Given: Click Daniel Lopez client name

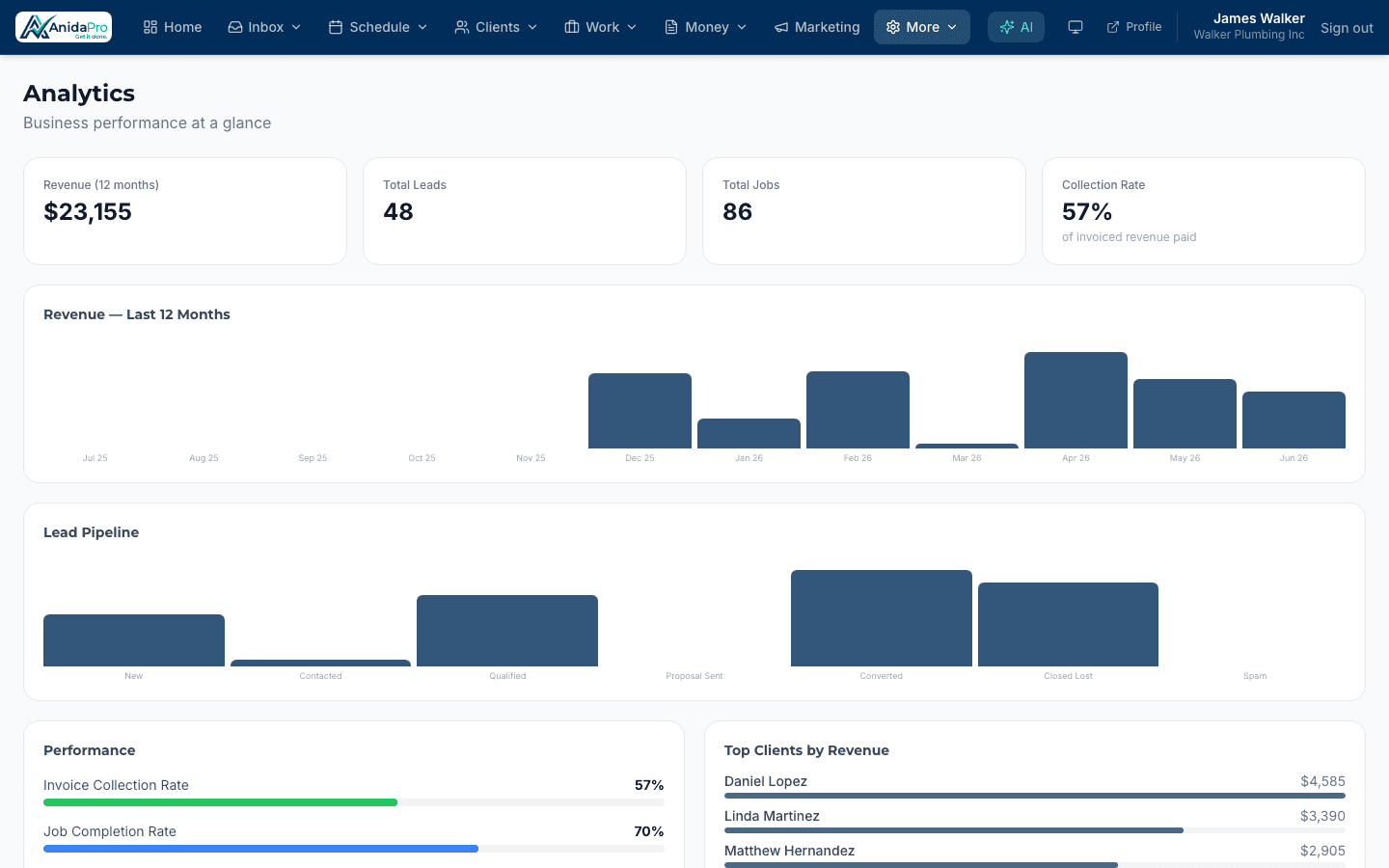Looking at the screenshot, I should tap(766, 781).
